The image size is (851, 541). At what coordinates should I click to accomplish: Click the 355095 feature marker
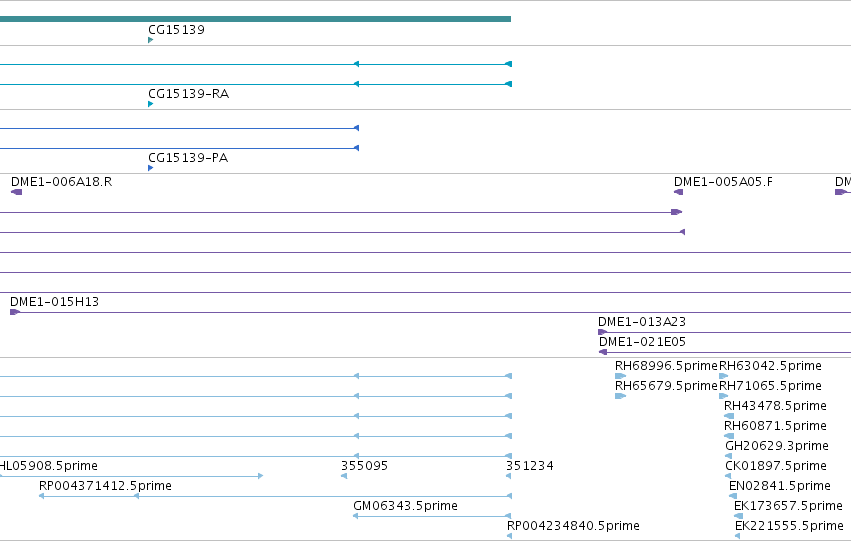click(344, 476)
